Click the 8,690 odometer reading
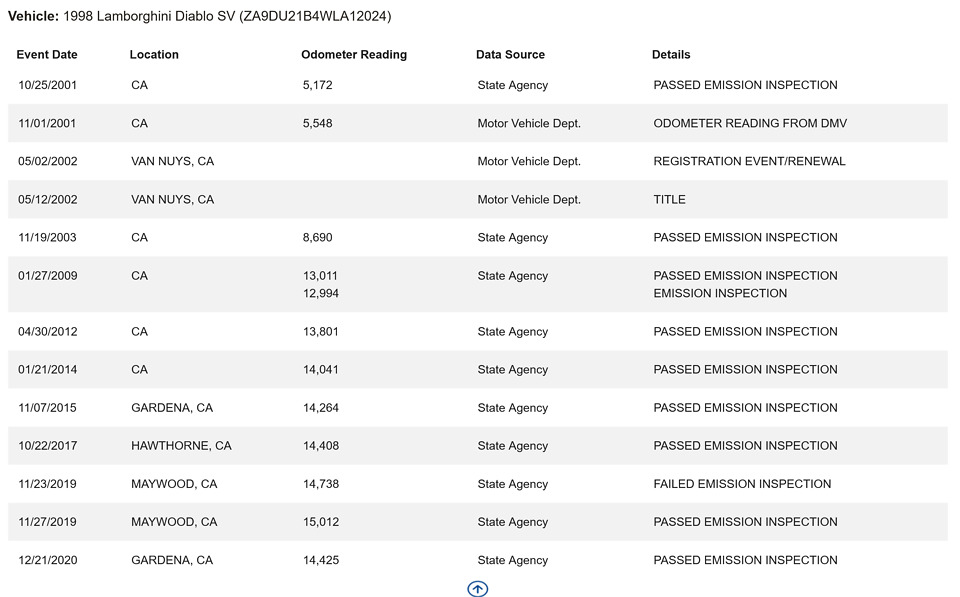Screen dimensions: 960x597 click(318, 238)
